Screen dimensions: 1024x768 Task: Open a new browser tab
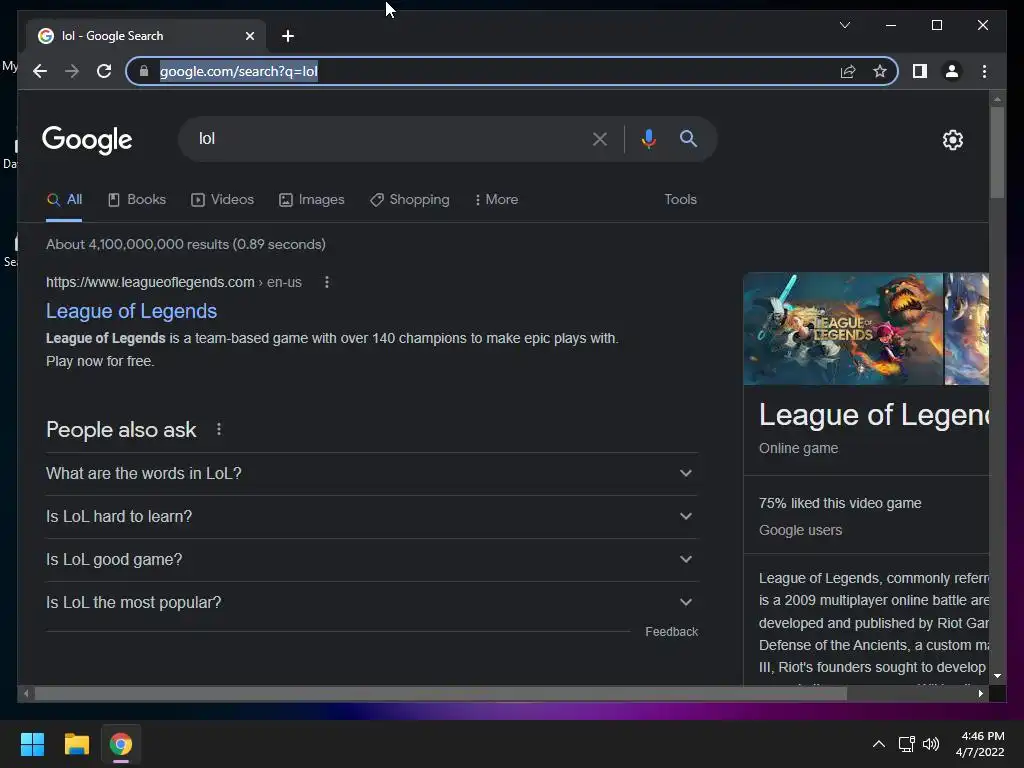[x=288, y=36]
